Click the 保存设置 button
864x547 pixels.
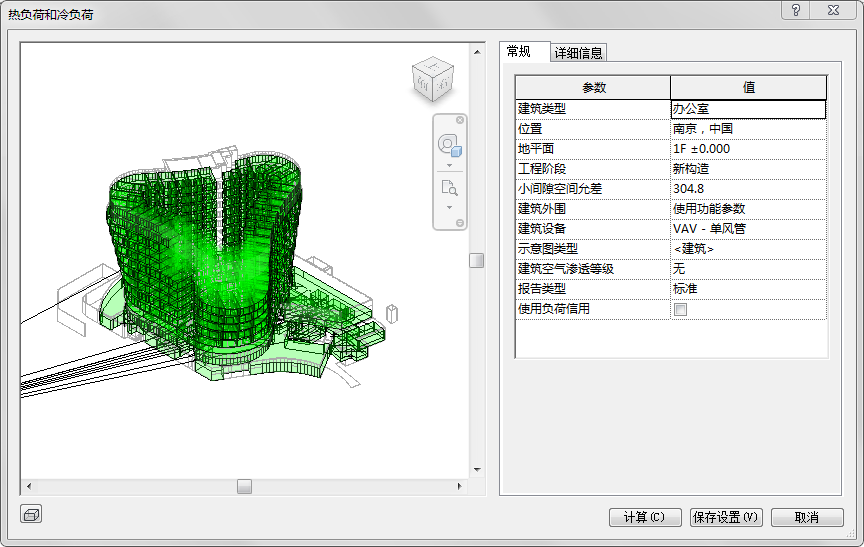pos(727,517)
